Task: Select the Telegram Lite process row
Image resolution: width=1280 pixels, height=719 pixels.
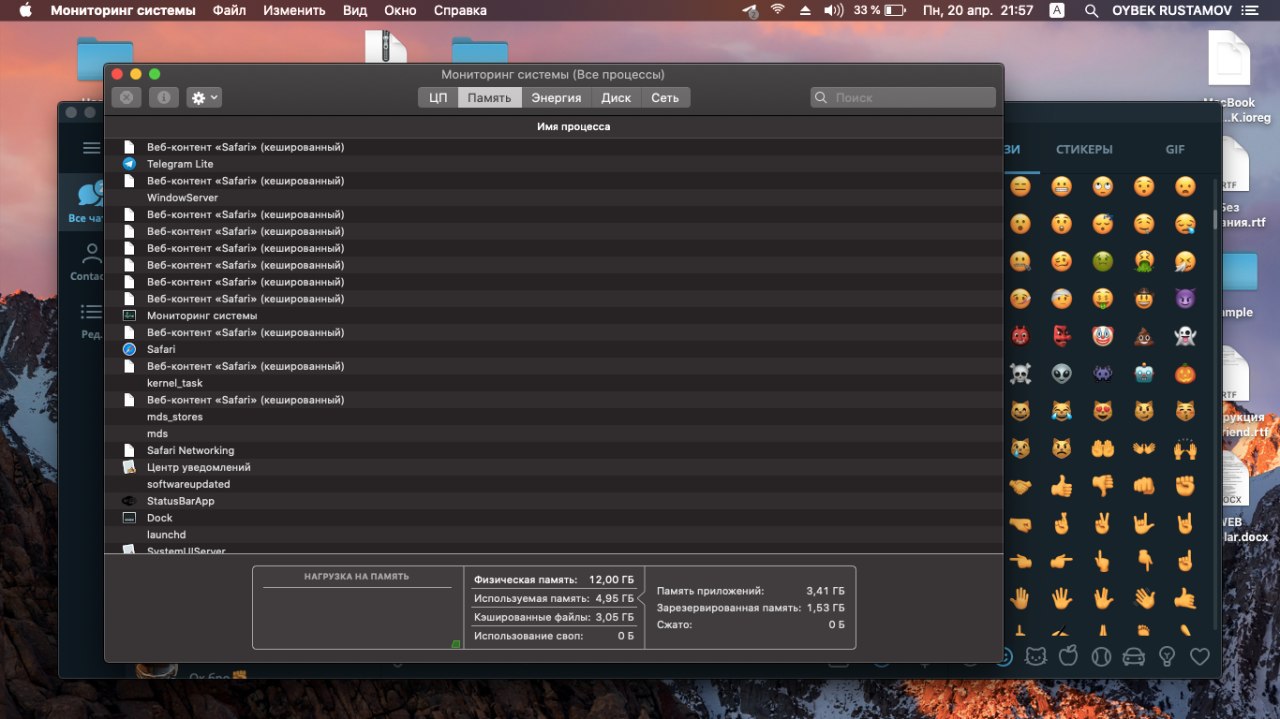Action: click(x=554, y=164)
